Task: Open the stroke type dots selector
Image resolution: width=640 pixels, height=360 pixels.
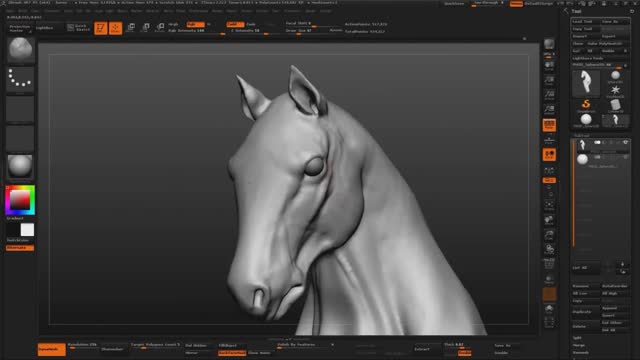Action: click(x=20, y=79)
